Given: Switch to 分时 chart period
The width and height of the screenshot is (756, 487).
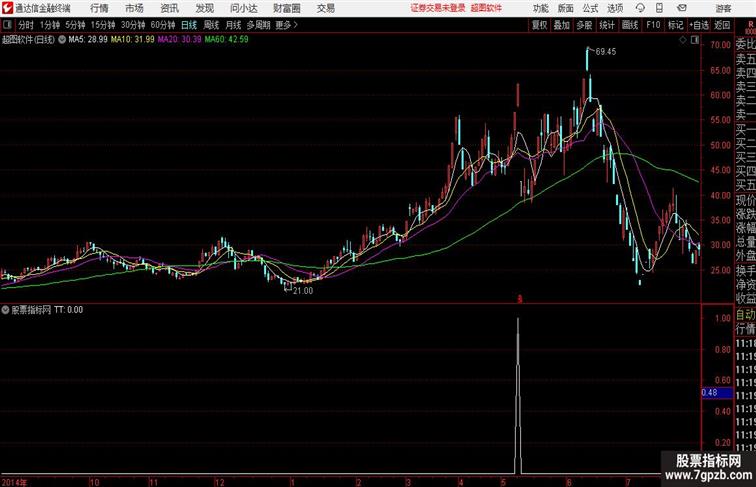Looking at the screenshot, I should (x=26, y=25).
